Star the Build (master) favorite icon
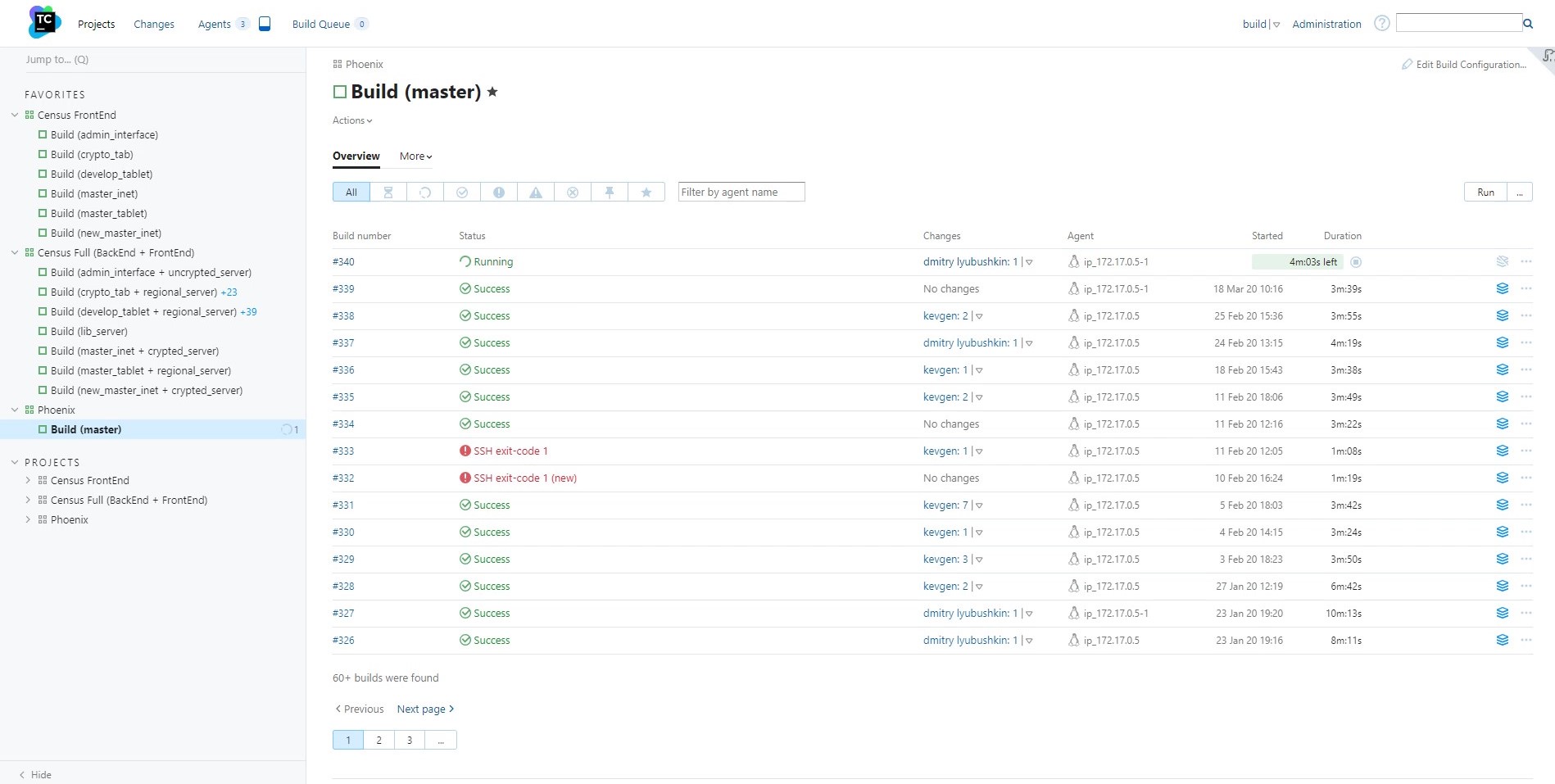This screenshot has height=784, width=1555. [x=492, y=92]
